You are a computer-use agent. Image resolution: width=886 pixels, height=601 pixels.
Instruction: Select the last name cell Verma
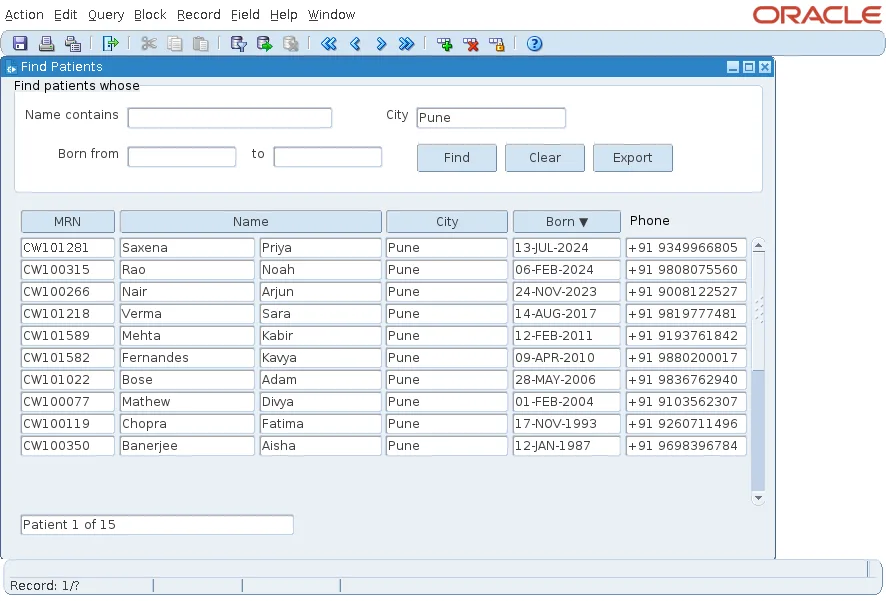coord(187,314)
